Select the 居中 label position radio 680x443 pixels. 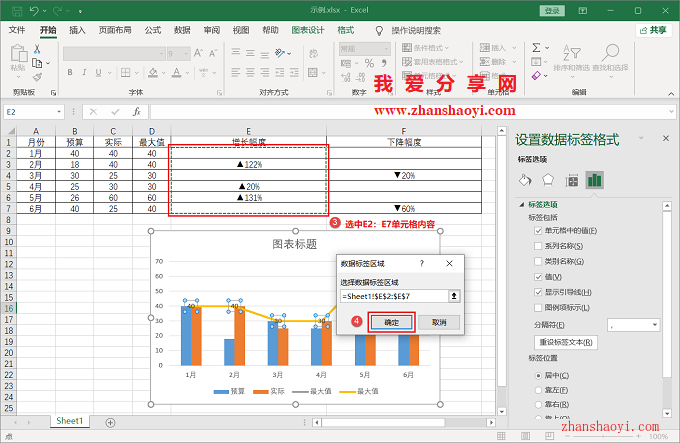point(538,375)
